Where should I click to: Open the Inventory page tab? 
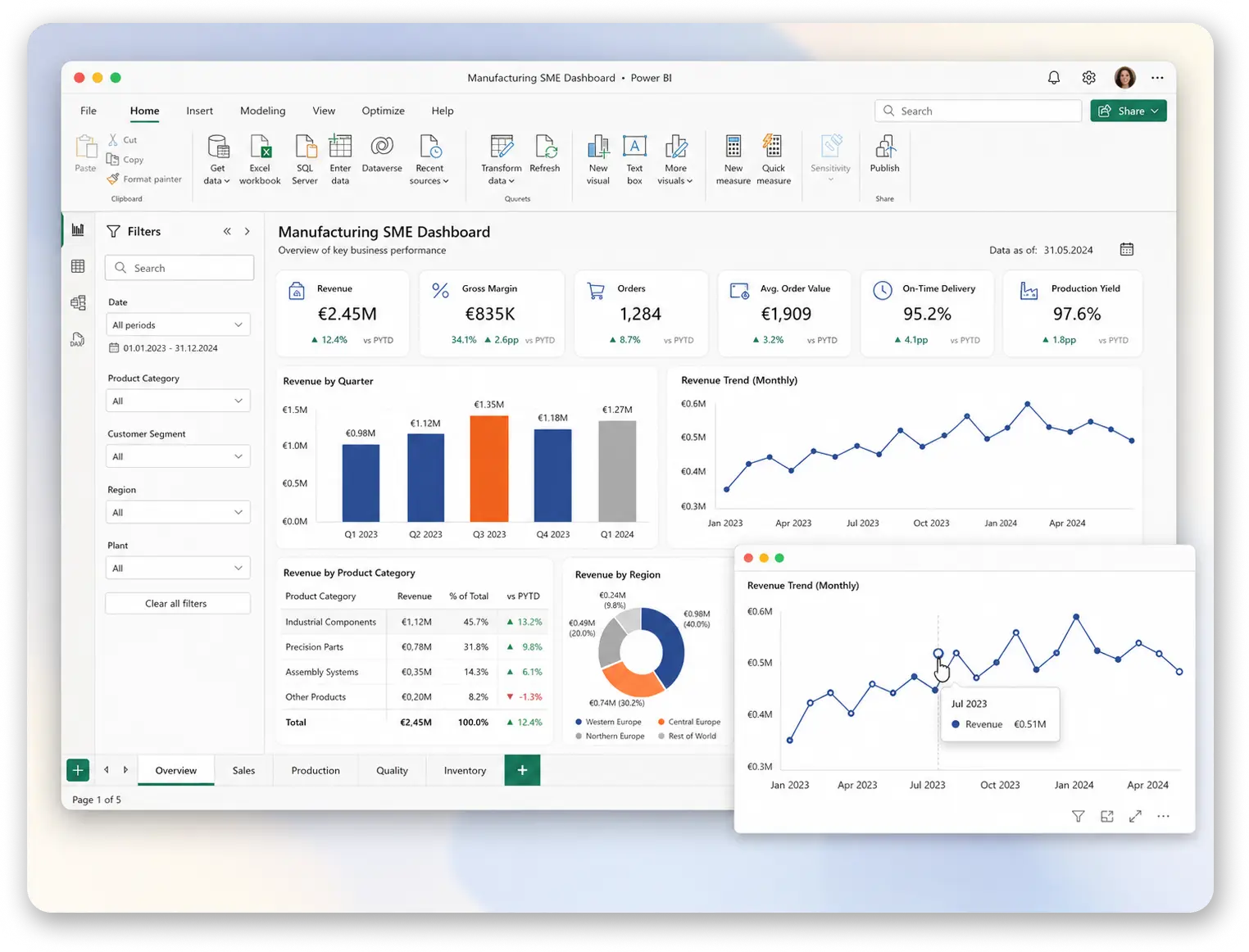click(x=465, y=770)
